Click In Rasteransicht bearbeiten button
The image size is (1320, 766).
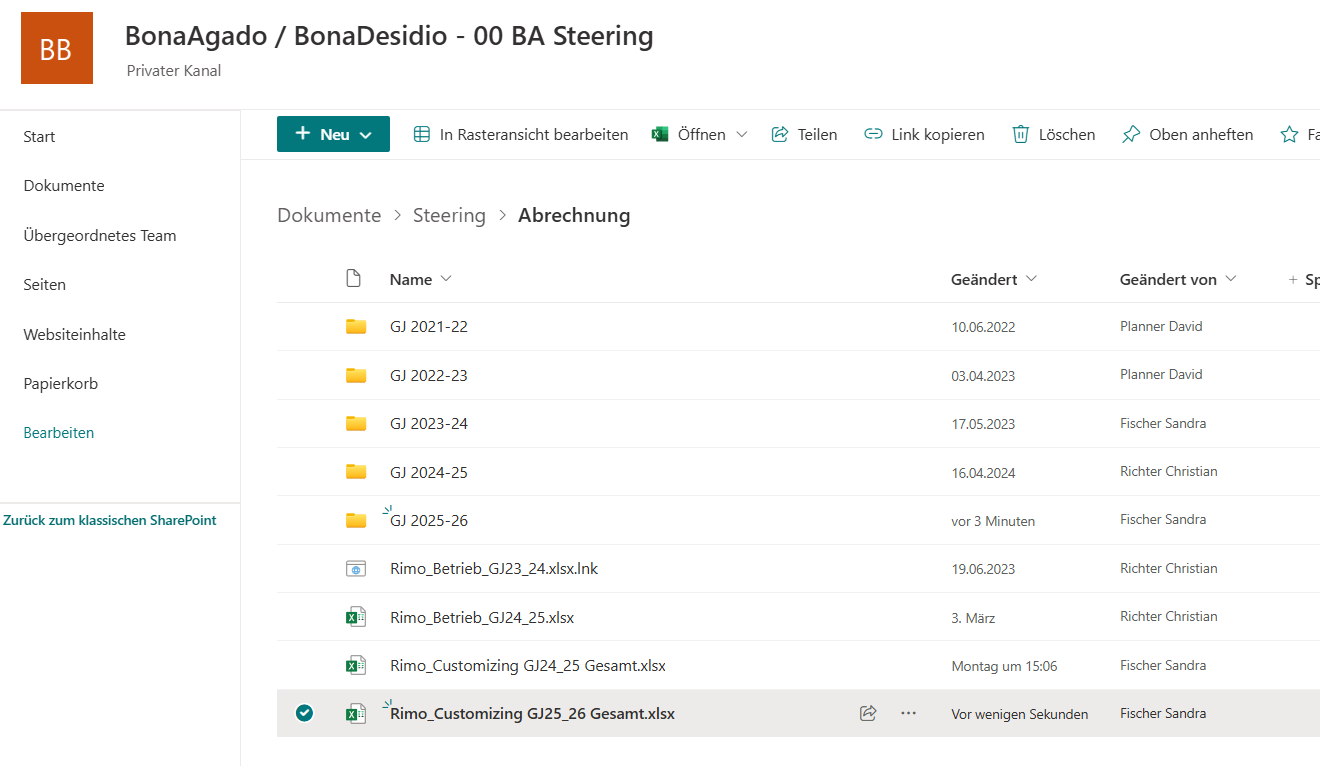521,134
